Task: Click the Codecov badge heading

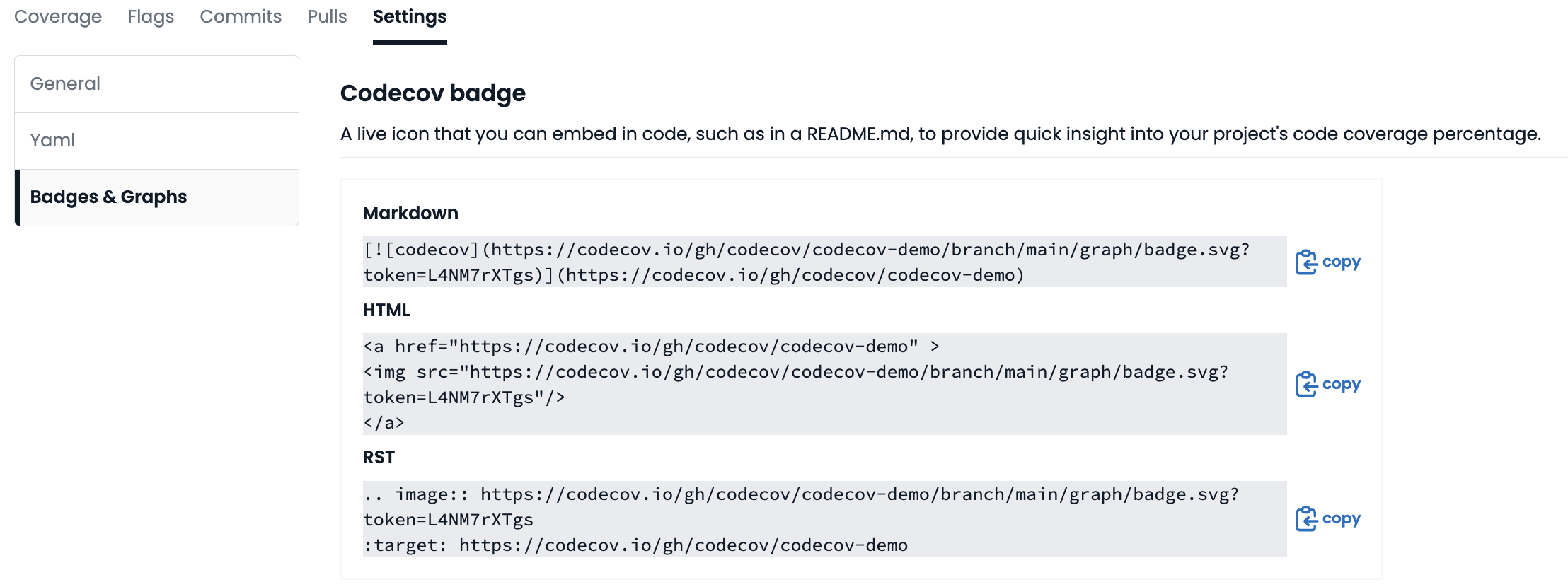Action: 432,93
